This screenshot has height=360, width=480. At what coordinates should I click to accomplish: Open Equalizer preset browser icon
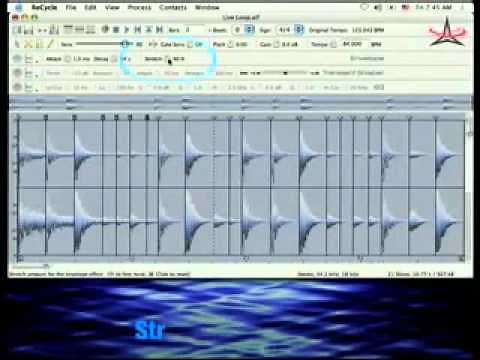click(x=29, y=88)
